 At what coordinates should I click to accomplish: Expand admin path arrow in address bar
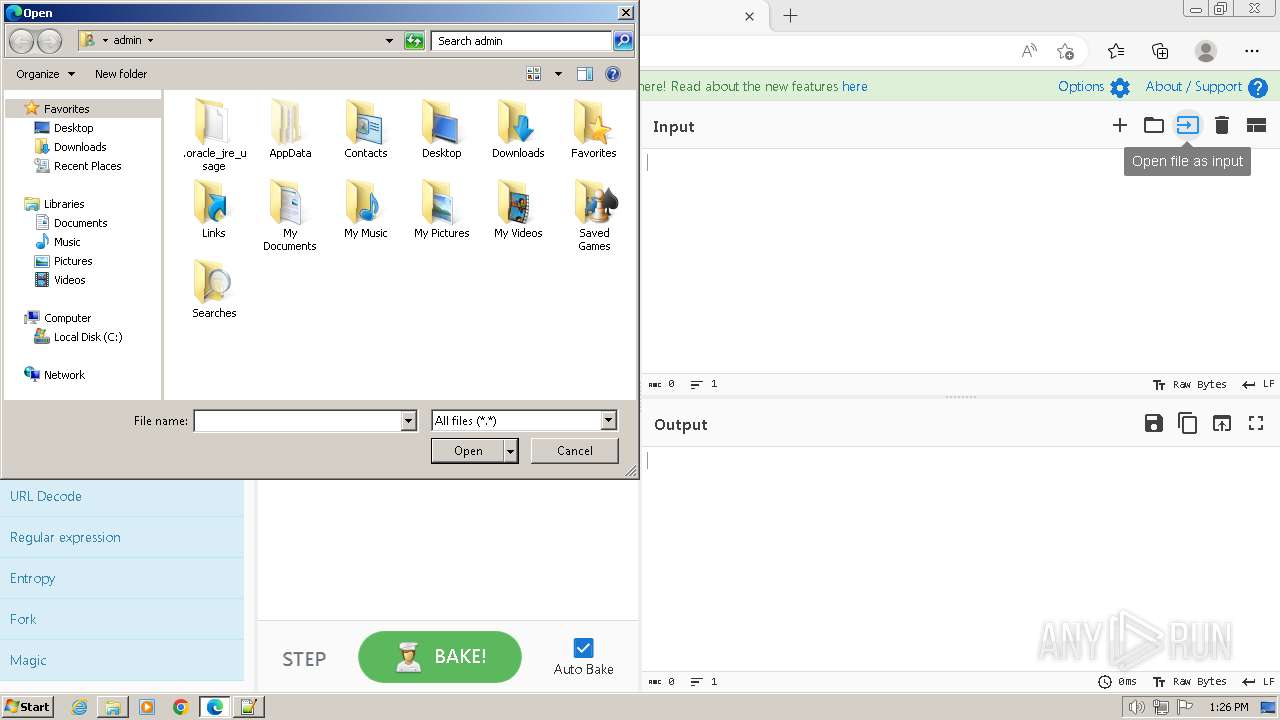pyautogui.click(x=150, y=41)
